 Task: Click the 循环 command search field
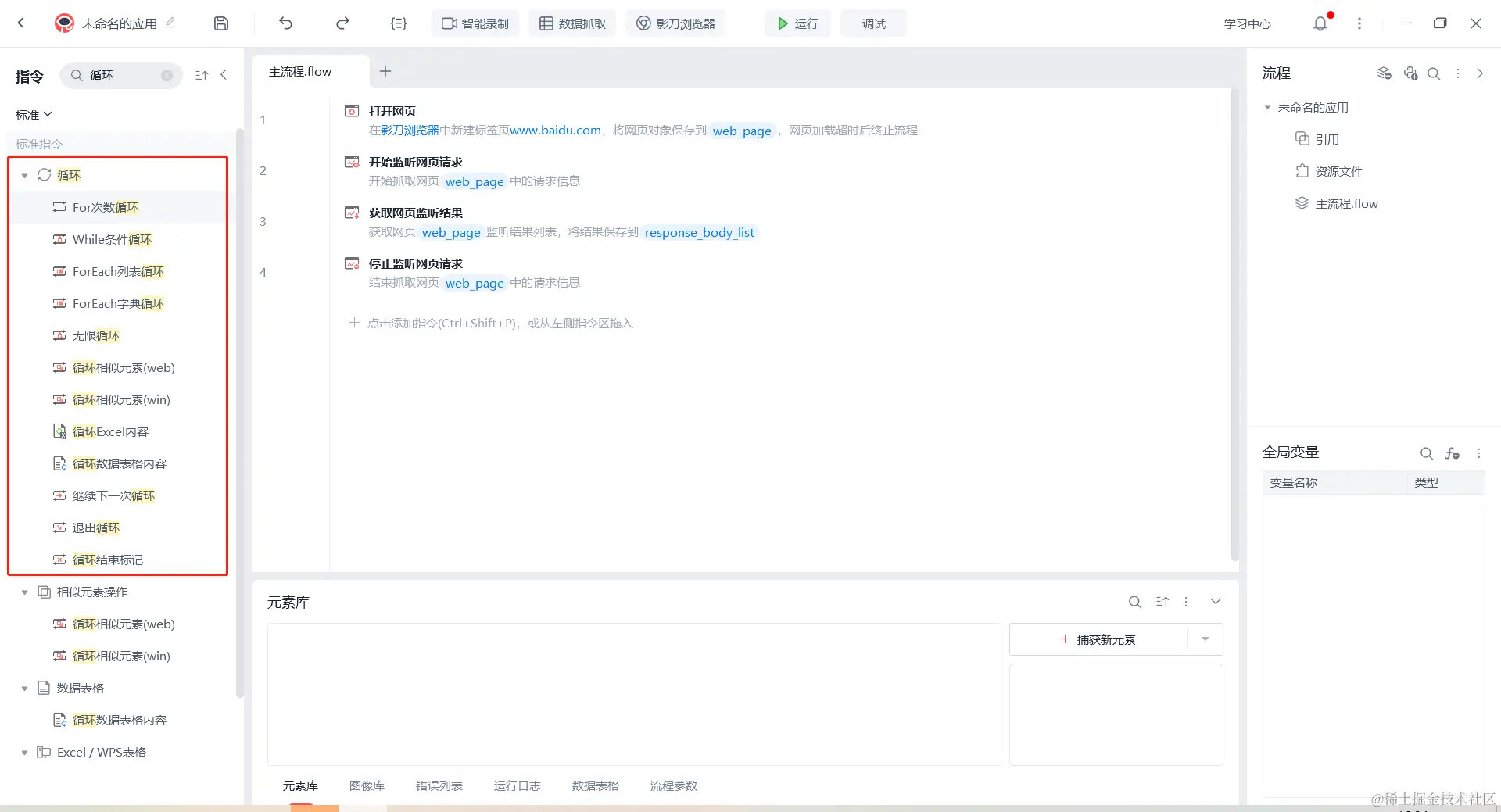point(121,75)
